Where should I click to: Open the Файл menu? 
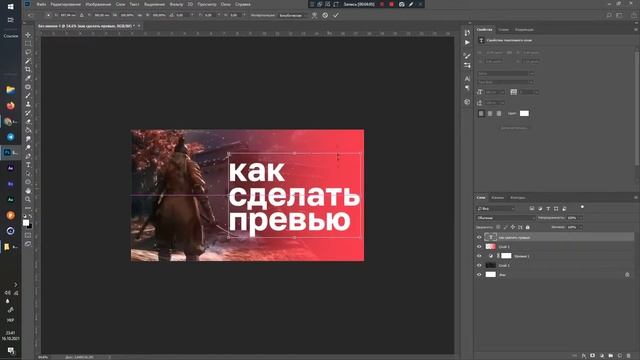click(x=41, y=4)
